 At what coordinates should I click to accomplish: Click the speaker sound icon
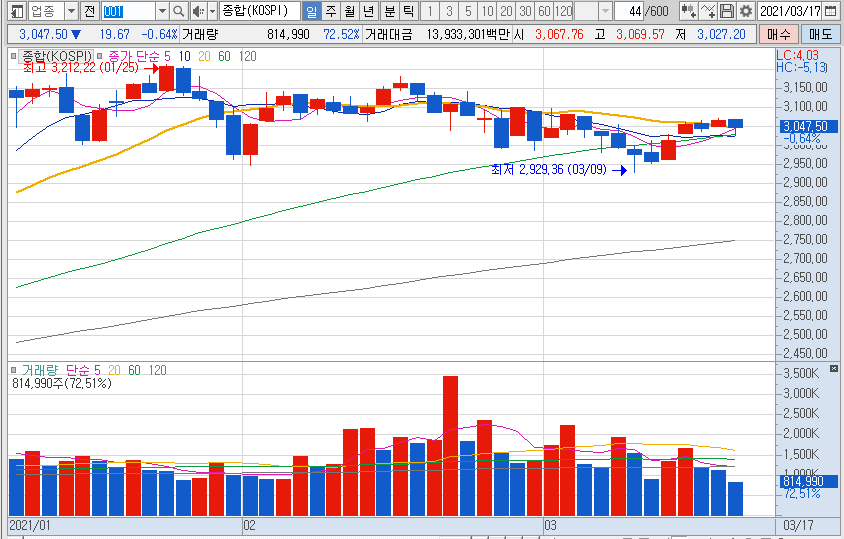click(198, 10)
